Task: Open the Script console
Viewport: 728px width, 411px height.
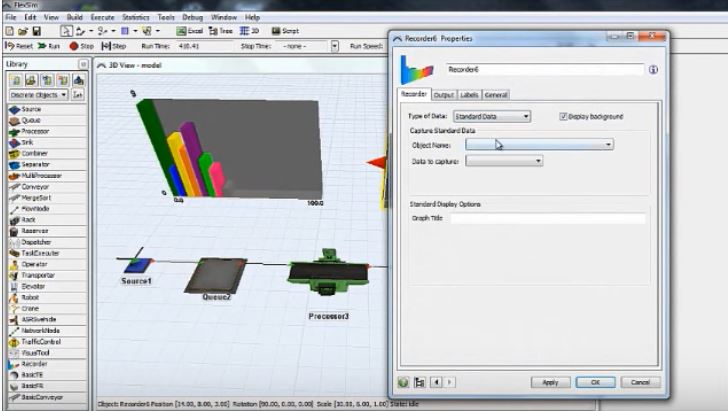Action: tap(285, 31)
